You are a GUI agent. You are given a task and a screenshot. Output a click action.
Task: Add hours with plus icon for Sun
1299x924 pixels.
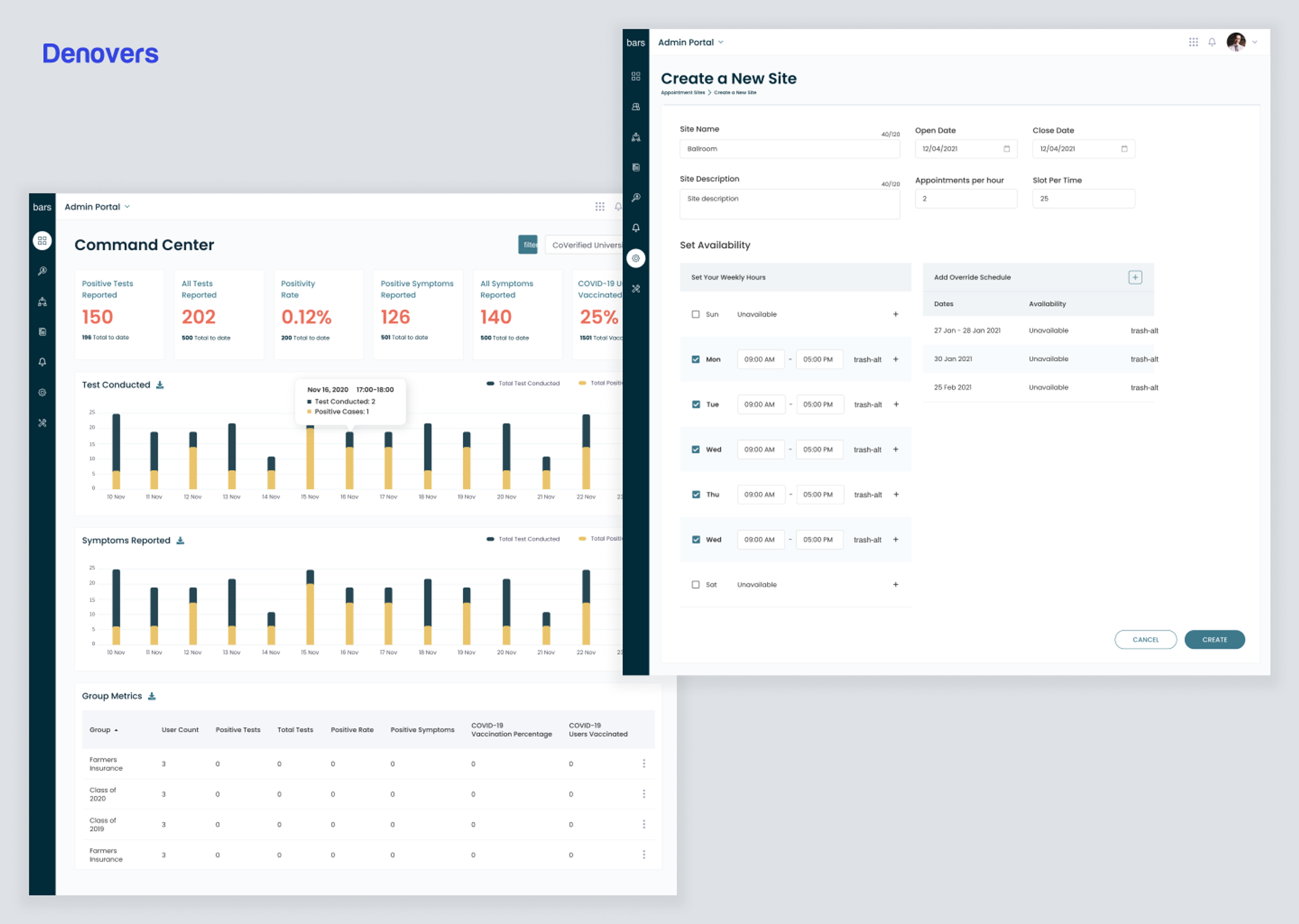tap(895, 314)
